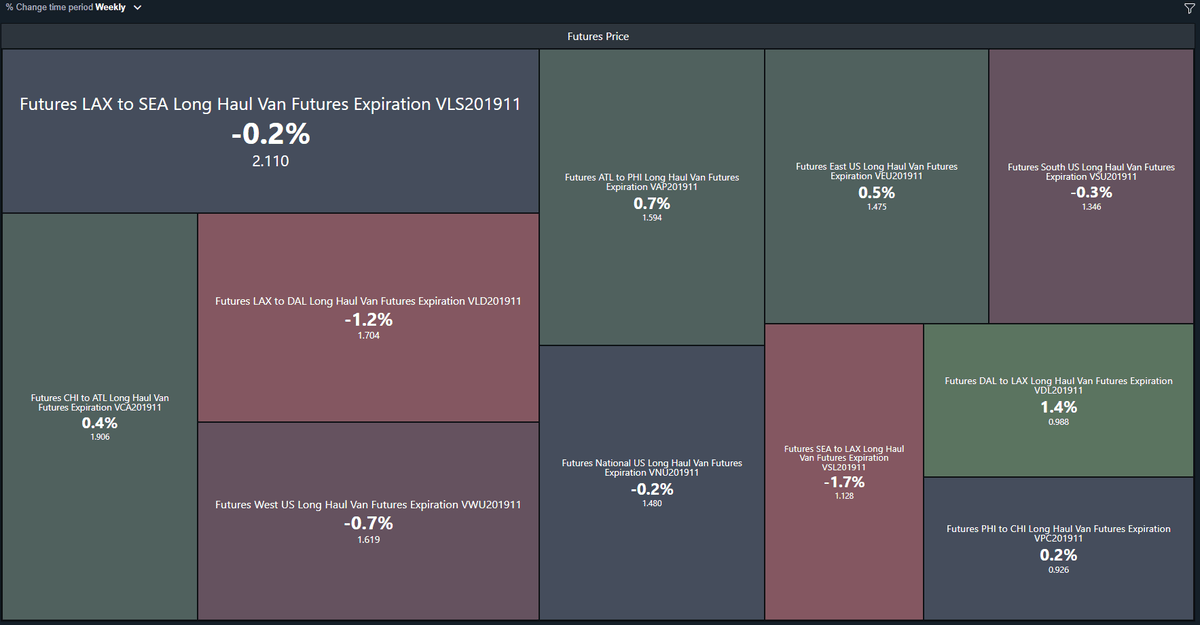Screen dimensions: 1200x625
Task: Click the -1.7% change value
Action: coord(844,482)
